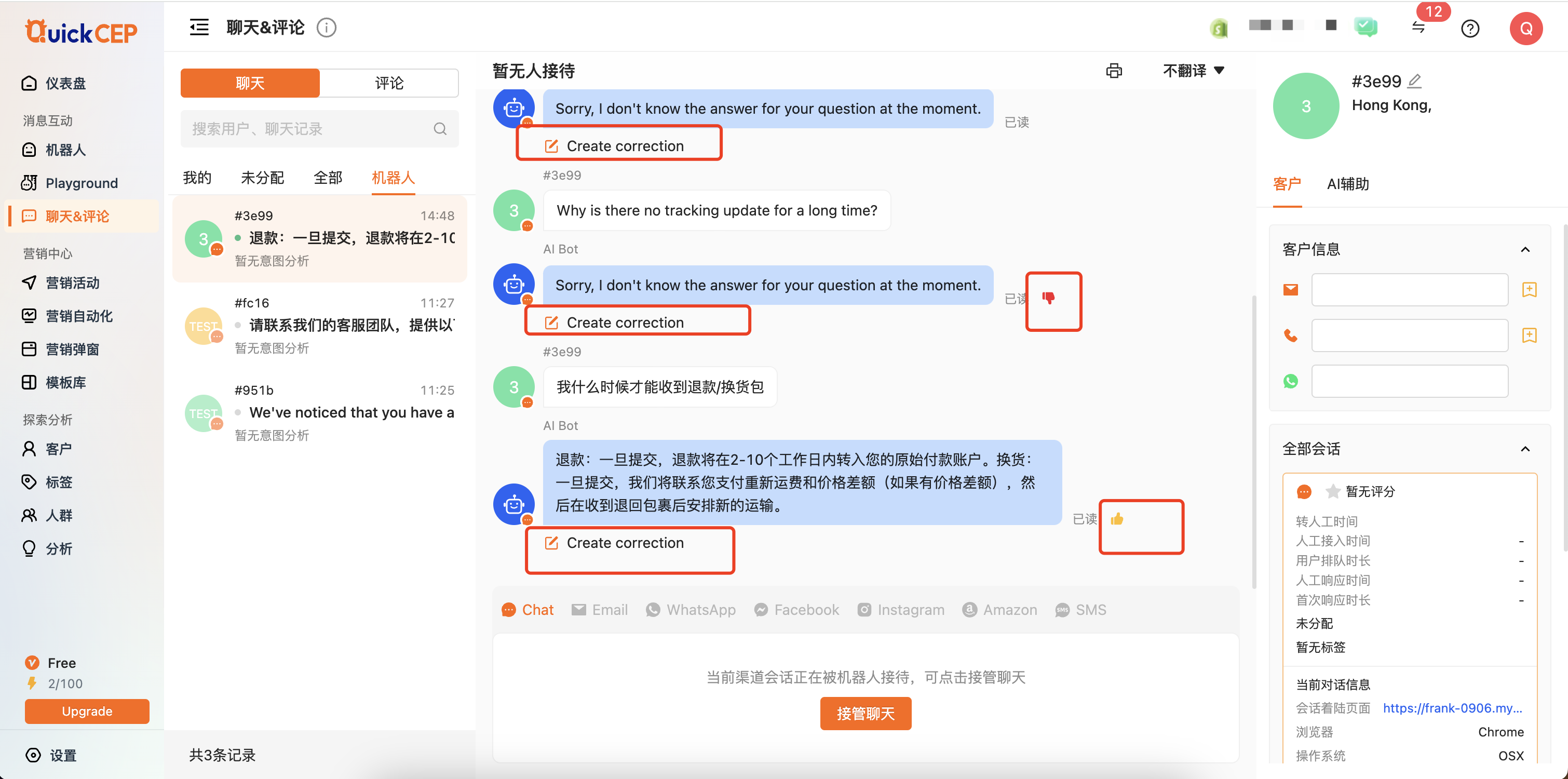This screenshot has height=779, width=1568.
Task: Click the info icon next to 聊天&评论
Action: pos(326,28)
